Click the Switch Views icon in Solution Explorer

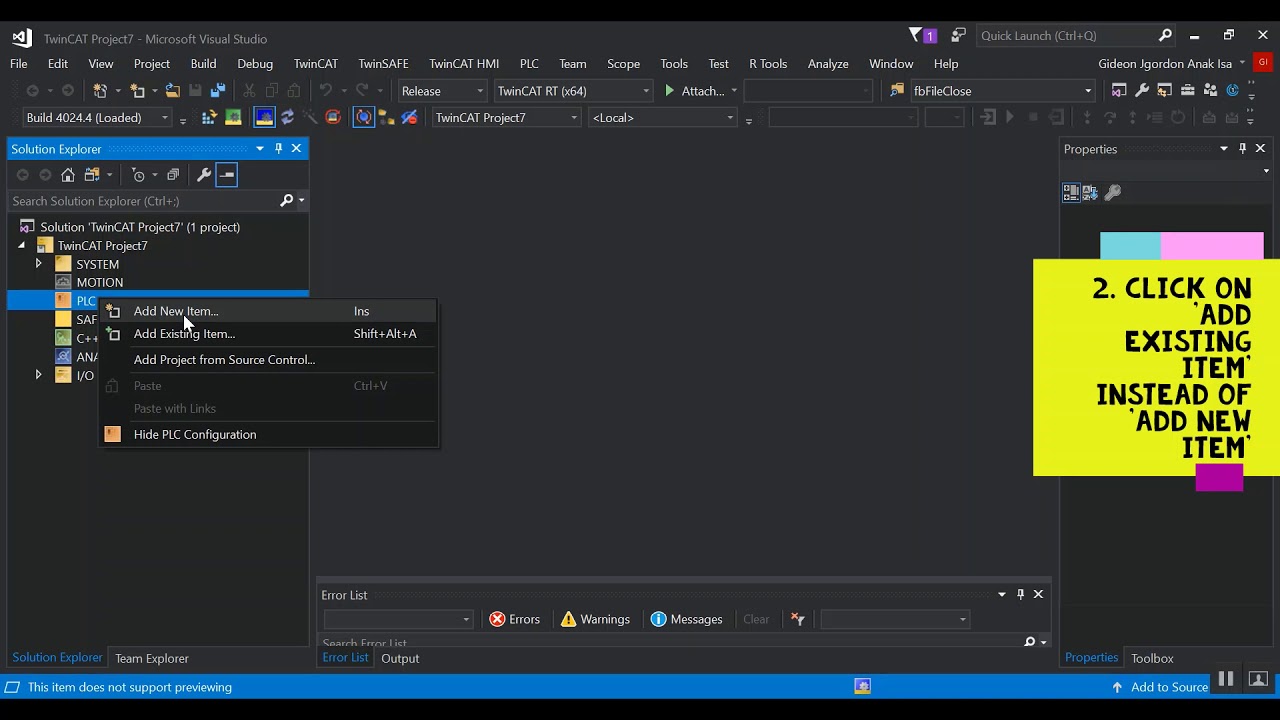(x=92, y=175)
